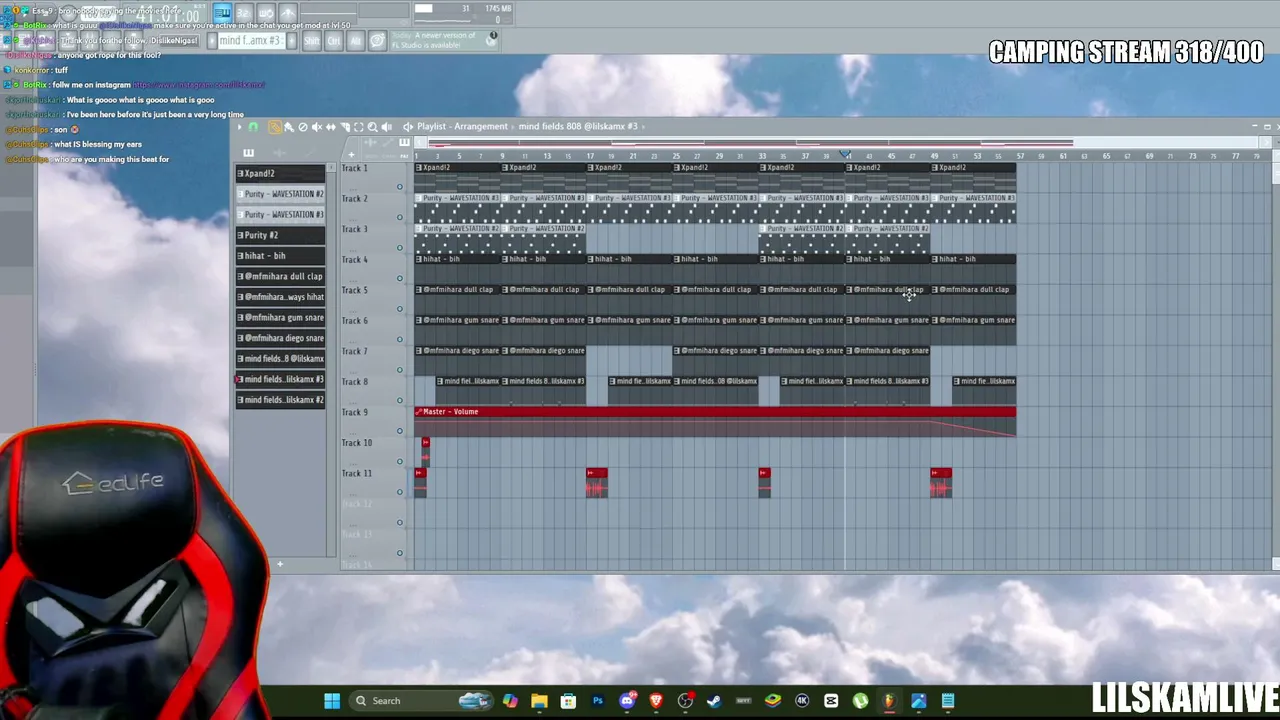1280x720 pixels.
Task: Mute Track 4 using its green dot
Action: click(400, 278)
